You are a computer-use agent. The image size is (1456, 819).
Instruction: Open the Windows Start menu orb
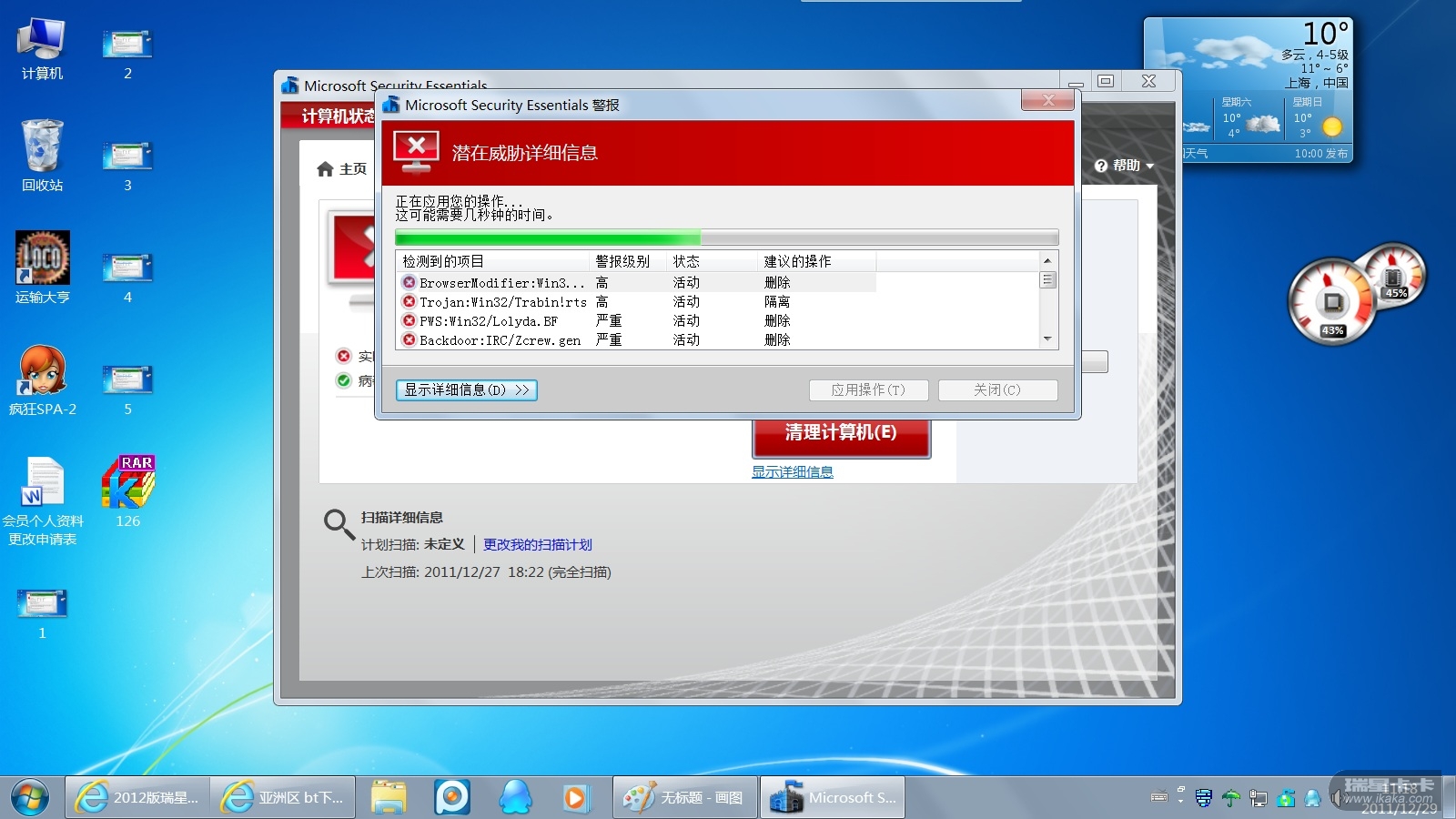[x=30, y=798]
